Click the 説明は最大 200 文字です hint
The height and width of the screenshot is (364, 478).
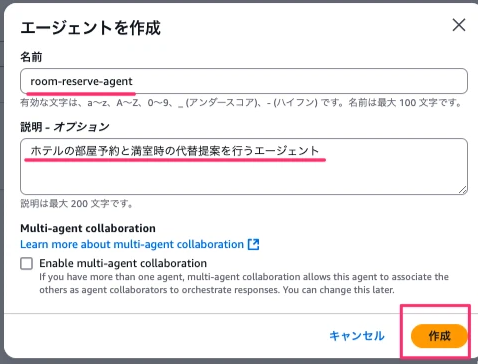[x=77, y=203]
